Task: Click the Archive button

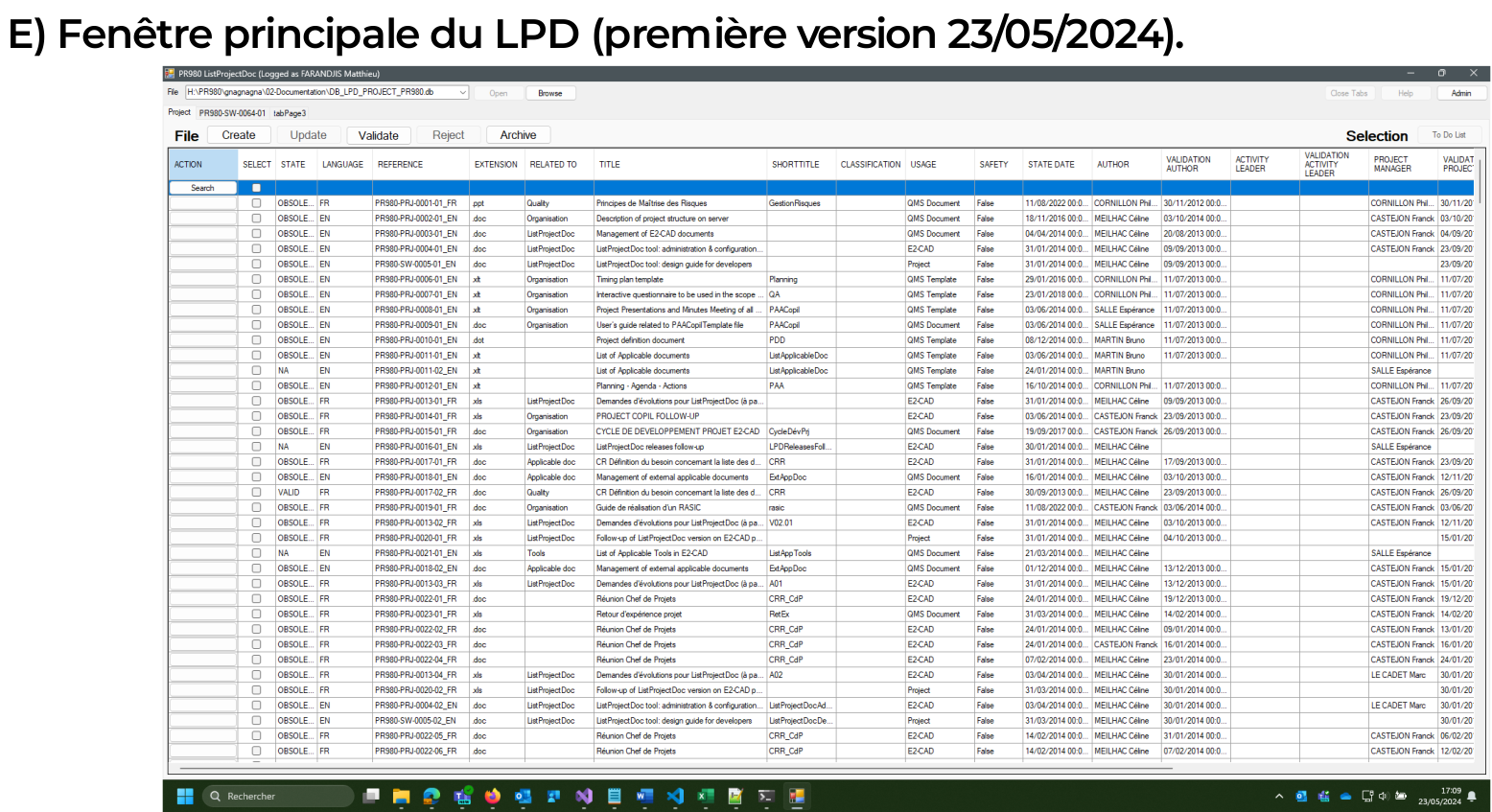Action: 518,135
